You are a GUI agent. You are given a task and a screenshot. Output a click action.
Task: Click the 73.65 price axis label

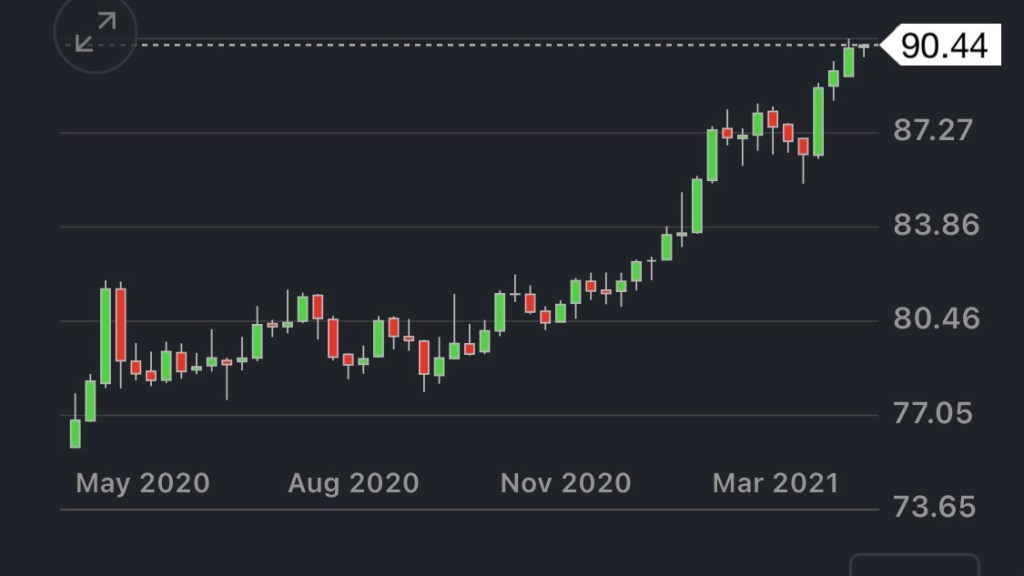tap(932, 507)
